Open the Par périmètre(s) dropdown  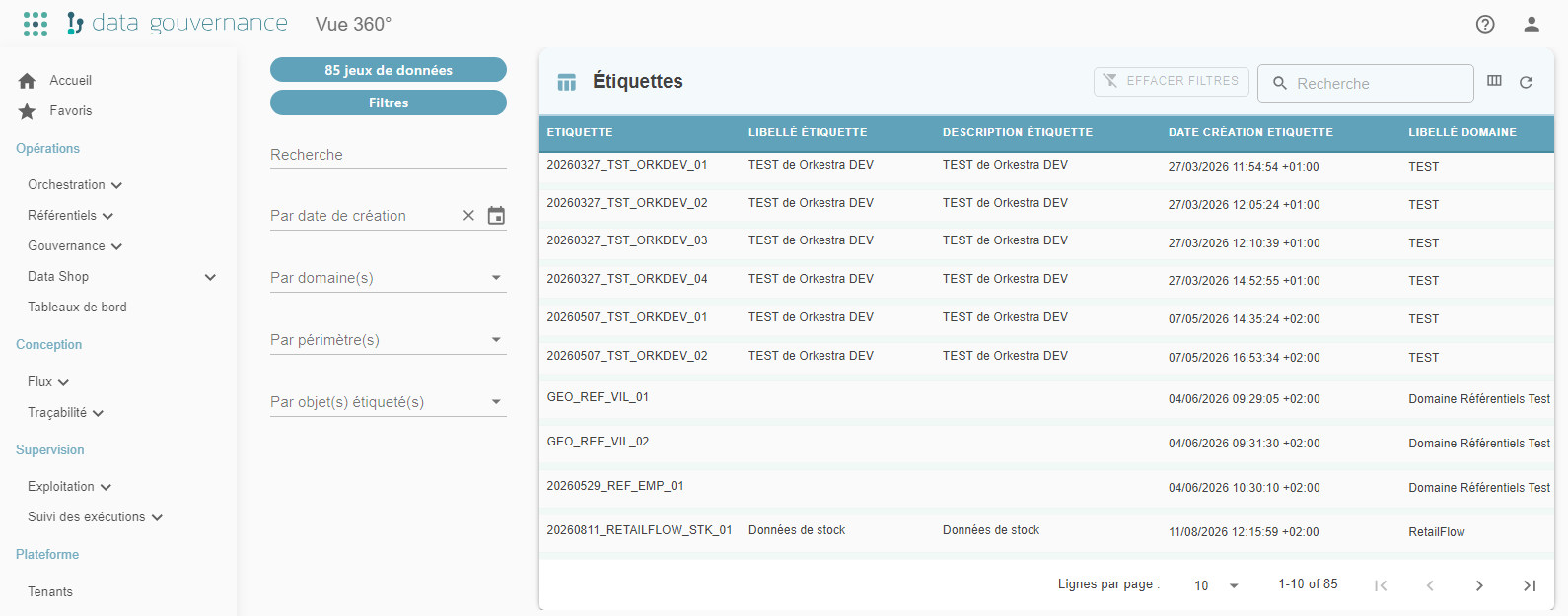click(389, 340)
